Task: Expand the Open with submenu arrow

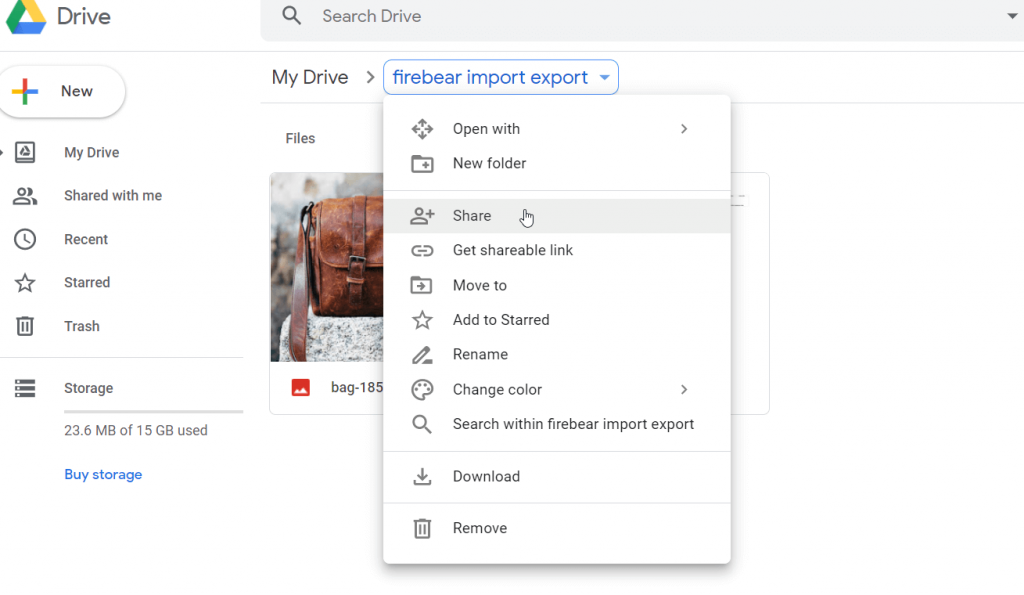Action: click(684, 129)
